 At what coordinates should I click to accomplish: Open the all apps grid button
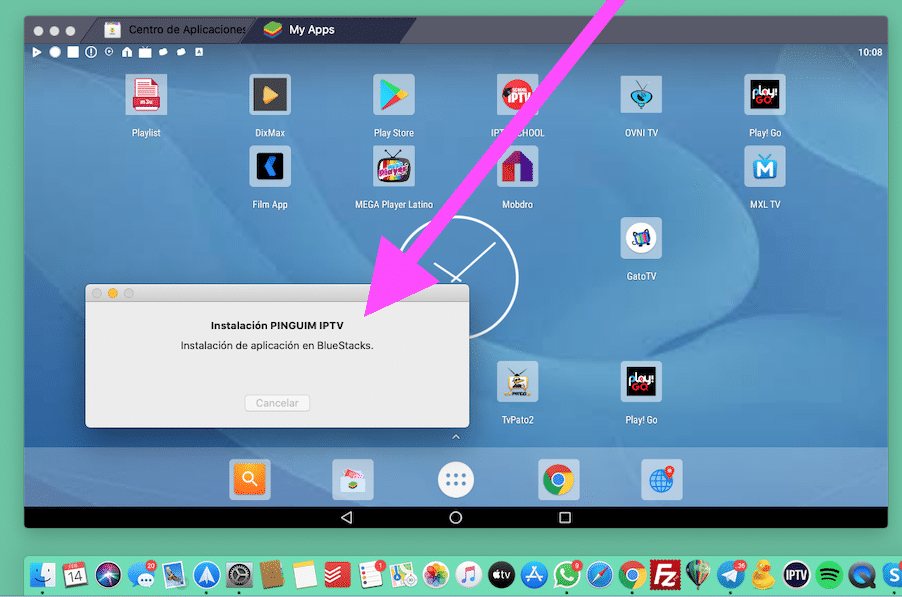[x=456, y=480]
